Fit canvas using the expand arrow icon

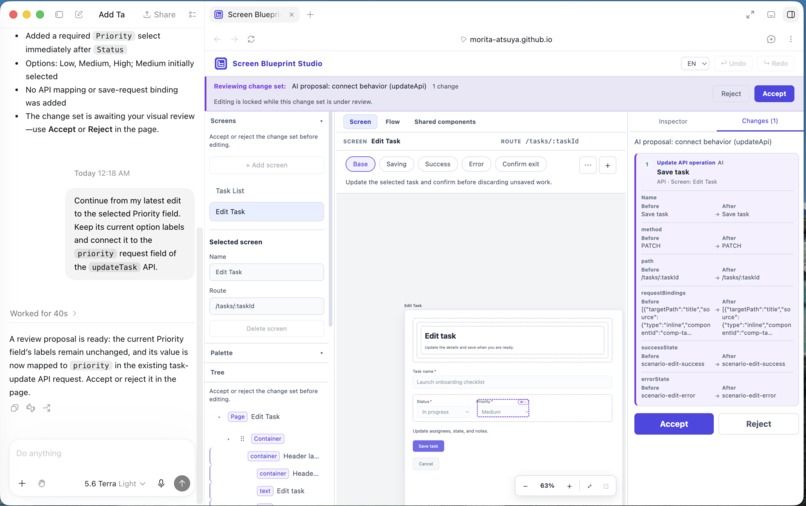(x=590, y=486)
